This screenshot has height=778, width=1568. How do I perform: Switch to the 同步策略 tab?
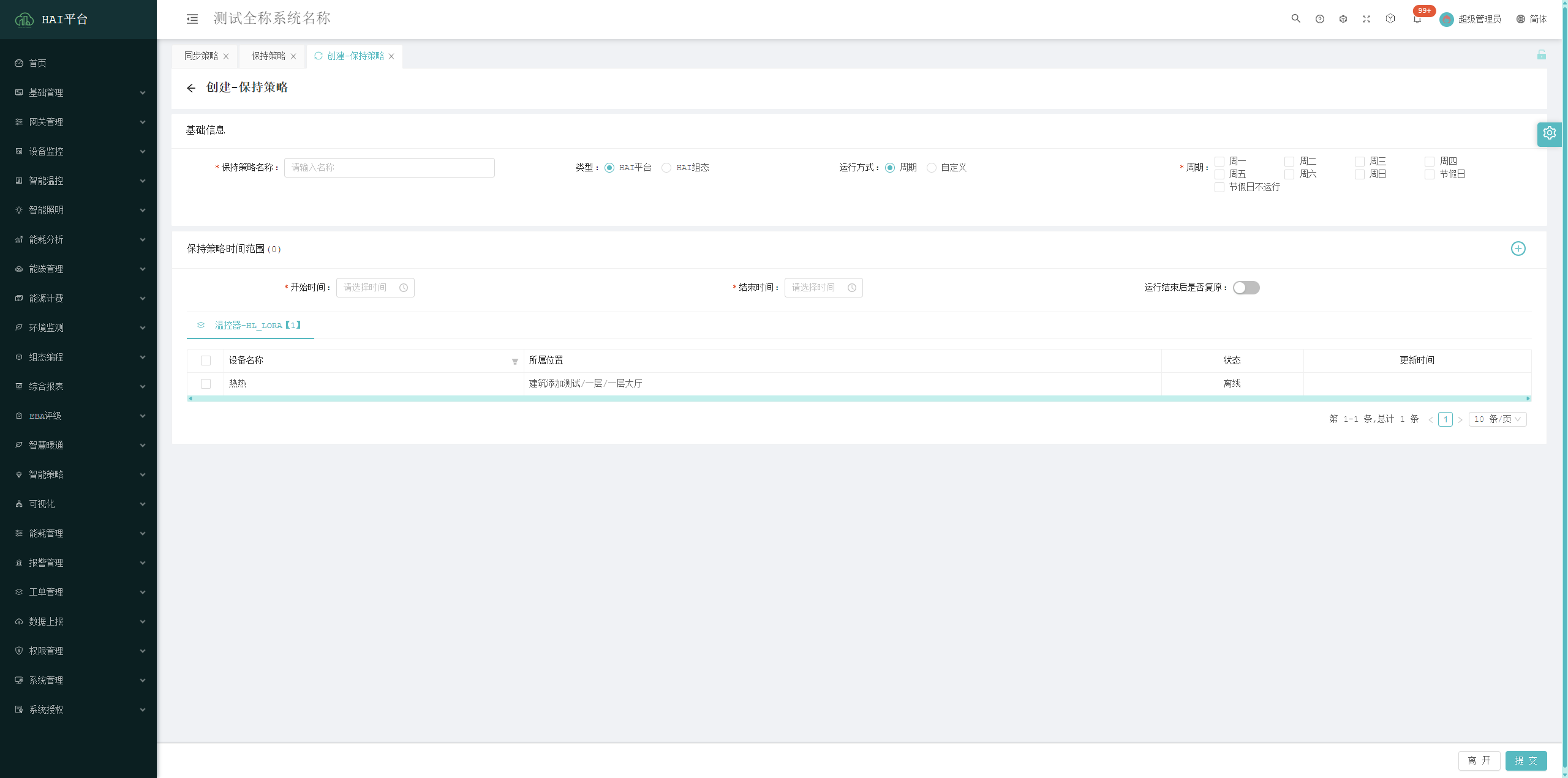point(201,56)
